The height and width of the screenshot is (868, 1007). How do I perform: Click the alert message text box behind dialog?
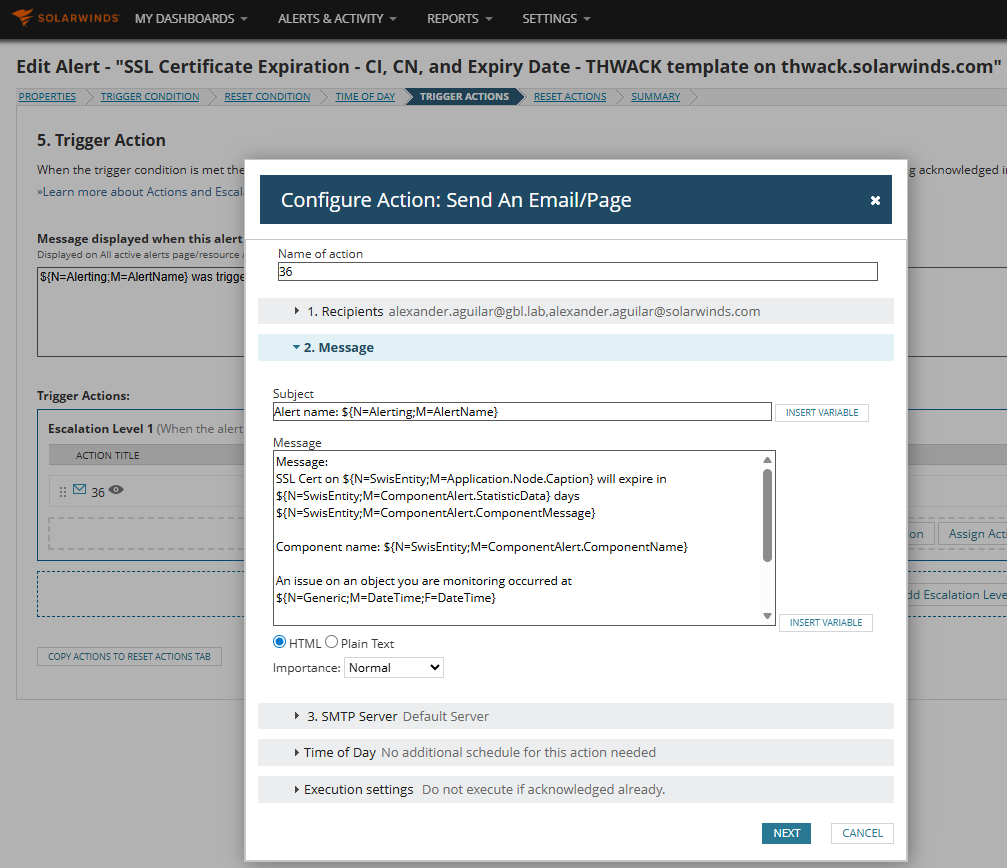(x=141, y=312)
